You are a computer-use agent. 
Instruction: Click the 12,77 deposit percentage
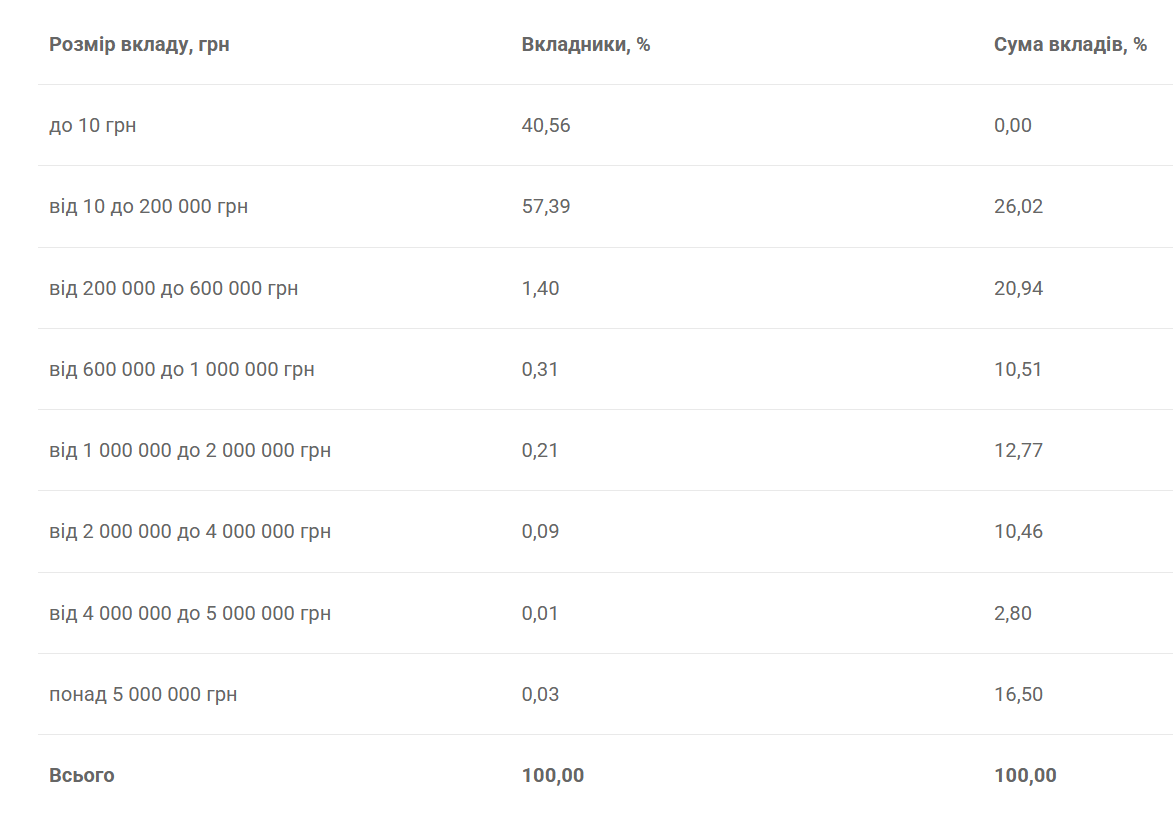pos(1018,451)
